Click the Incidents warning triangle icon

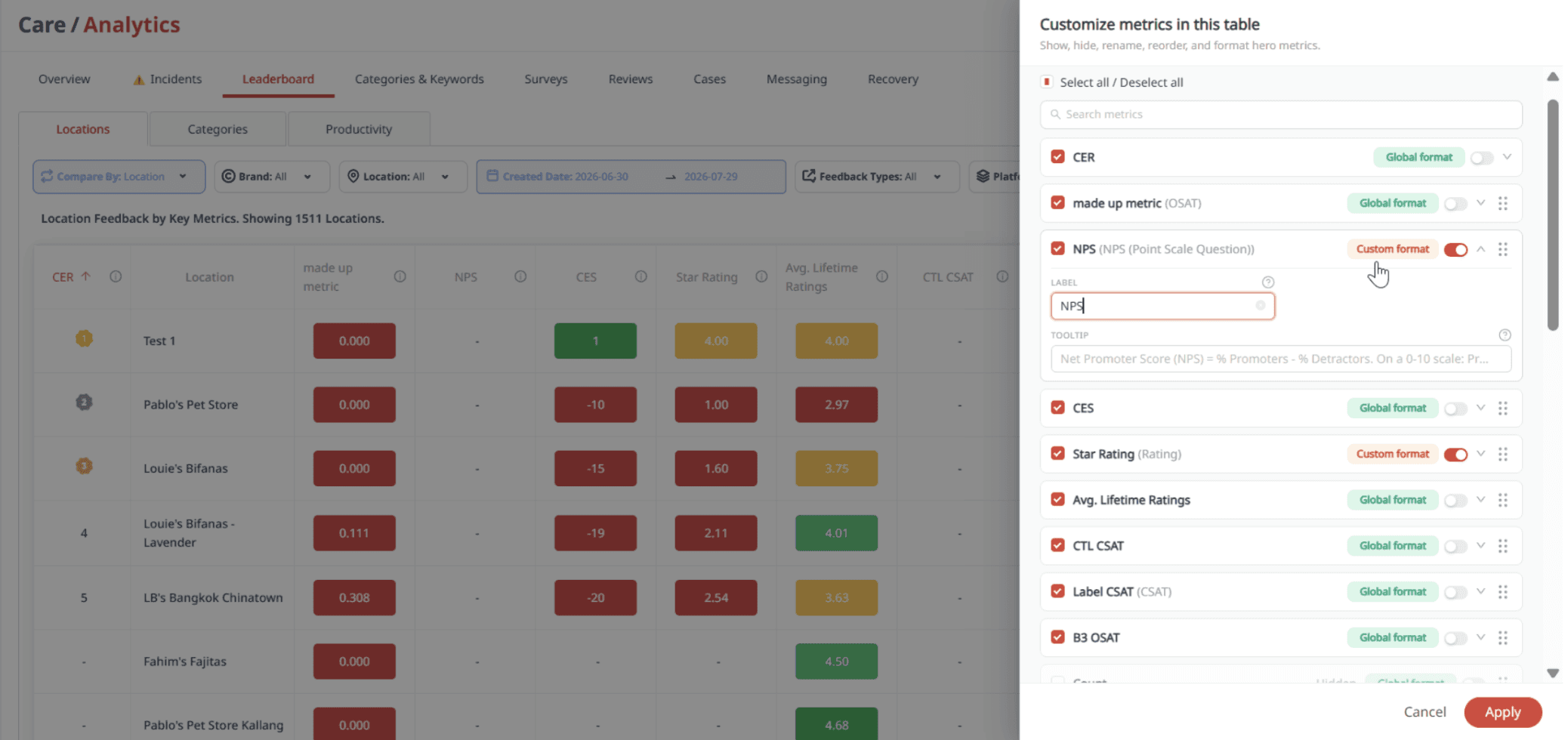tap(139, 79)
